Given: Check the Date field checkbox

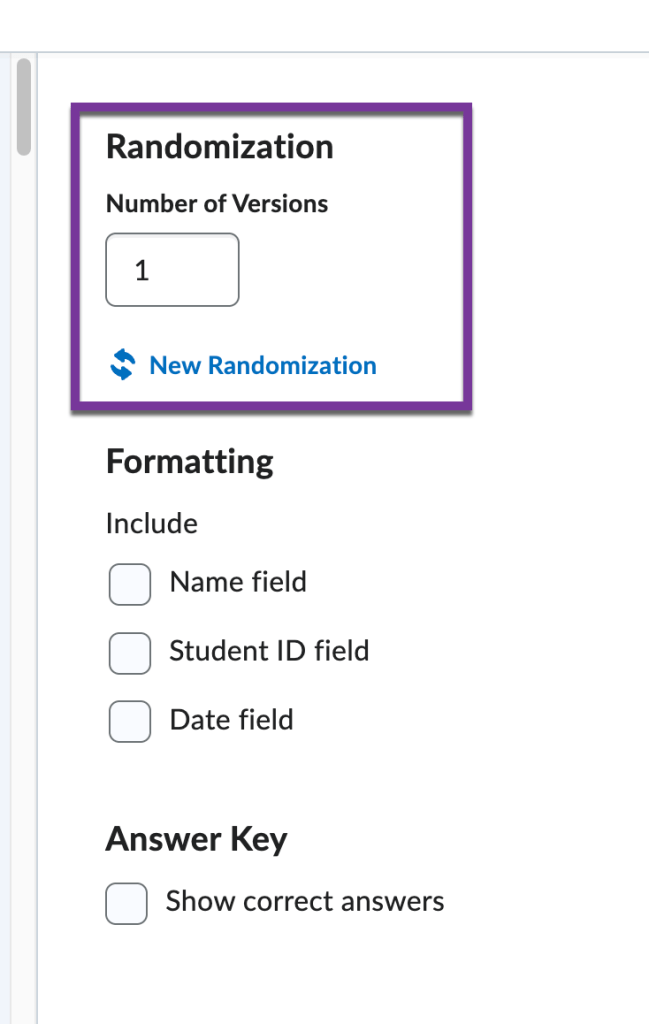Looking at the screenshot, I should click(x=130, y=722).
